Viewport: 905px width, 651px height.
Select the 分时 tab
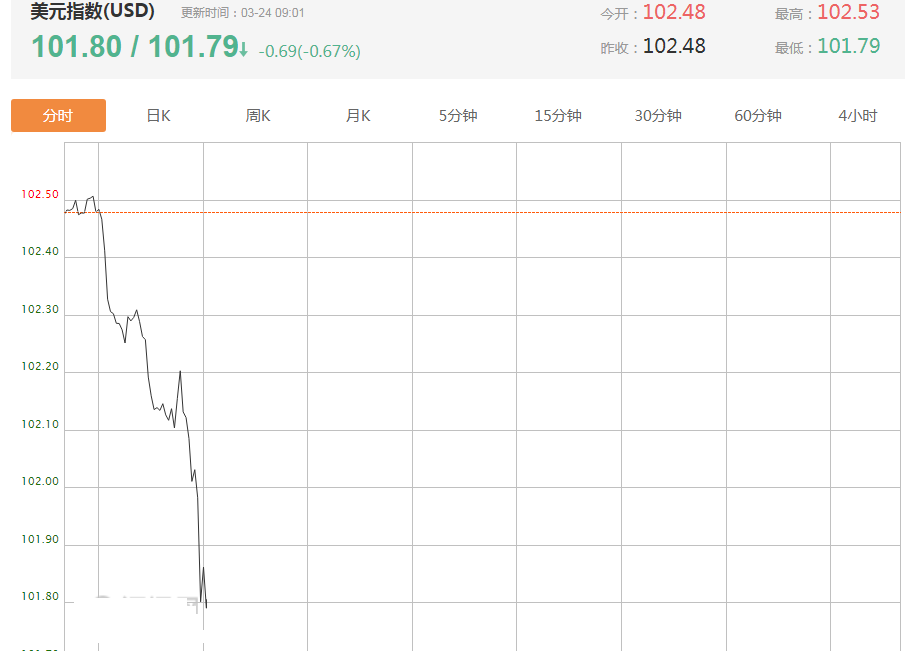pyautogui.click(x=58, y=116)
